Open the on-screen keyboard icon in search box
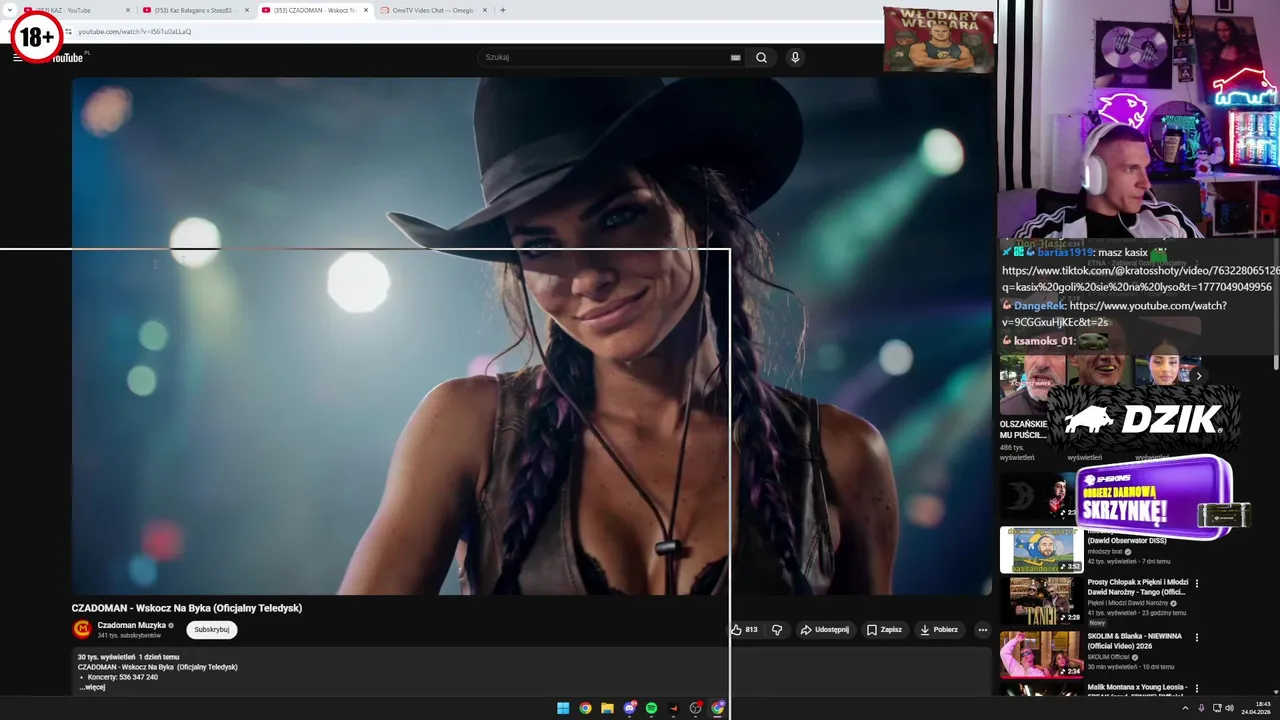 (735, 57)
